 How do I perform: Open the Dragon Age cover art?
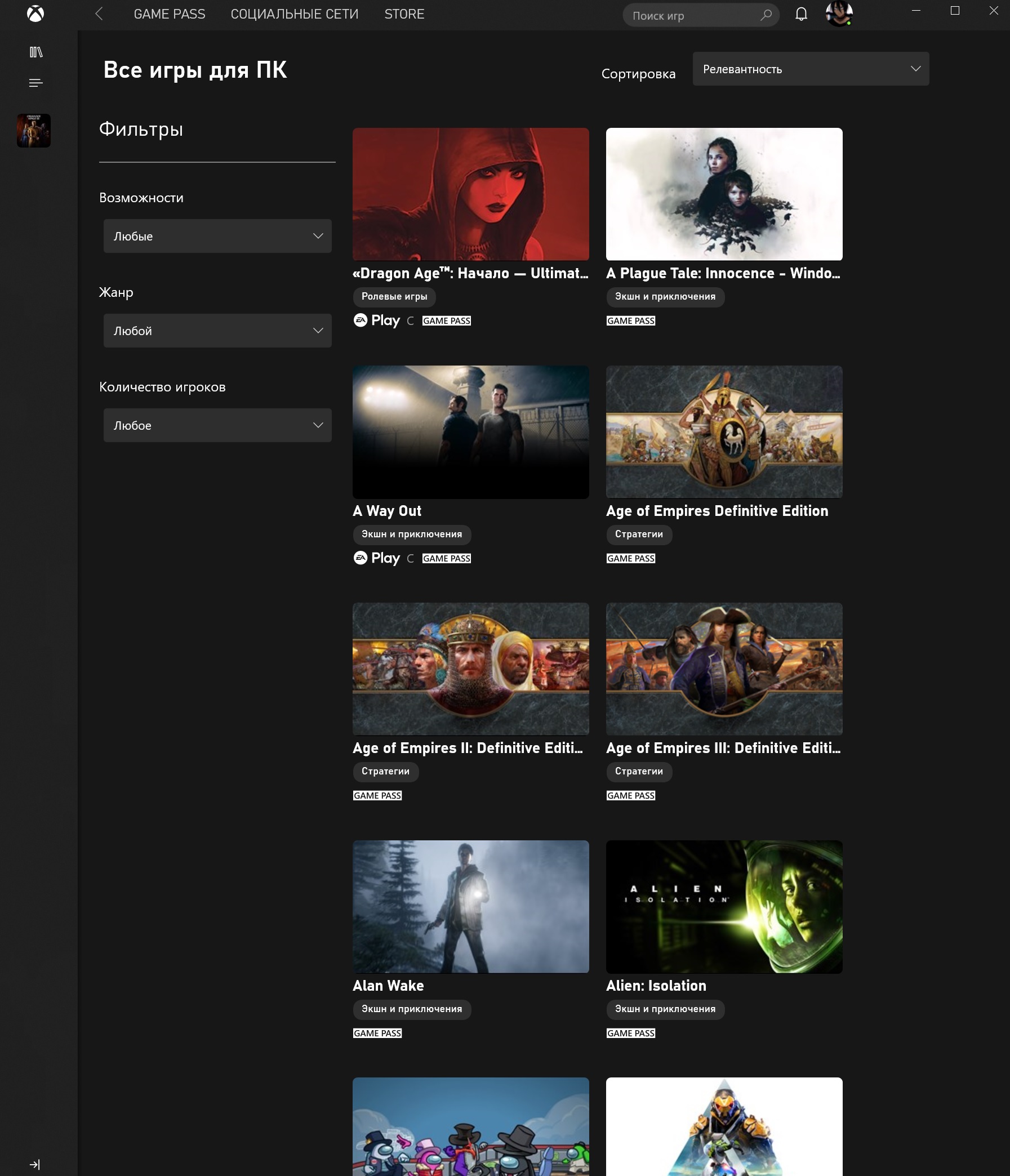pyautogui.click(x=471, y=194)
